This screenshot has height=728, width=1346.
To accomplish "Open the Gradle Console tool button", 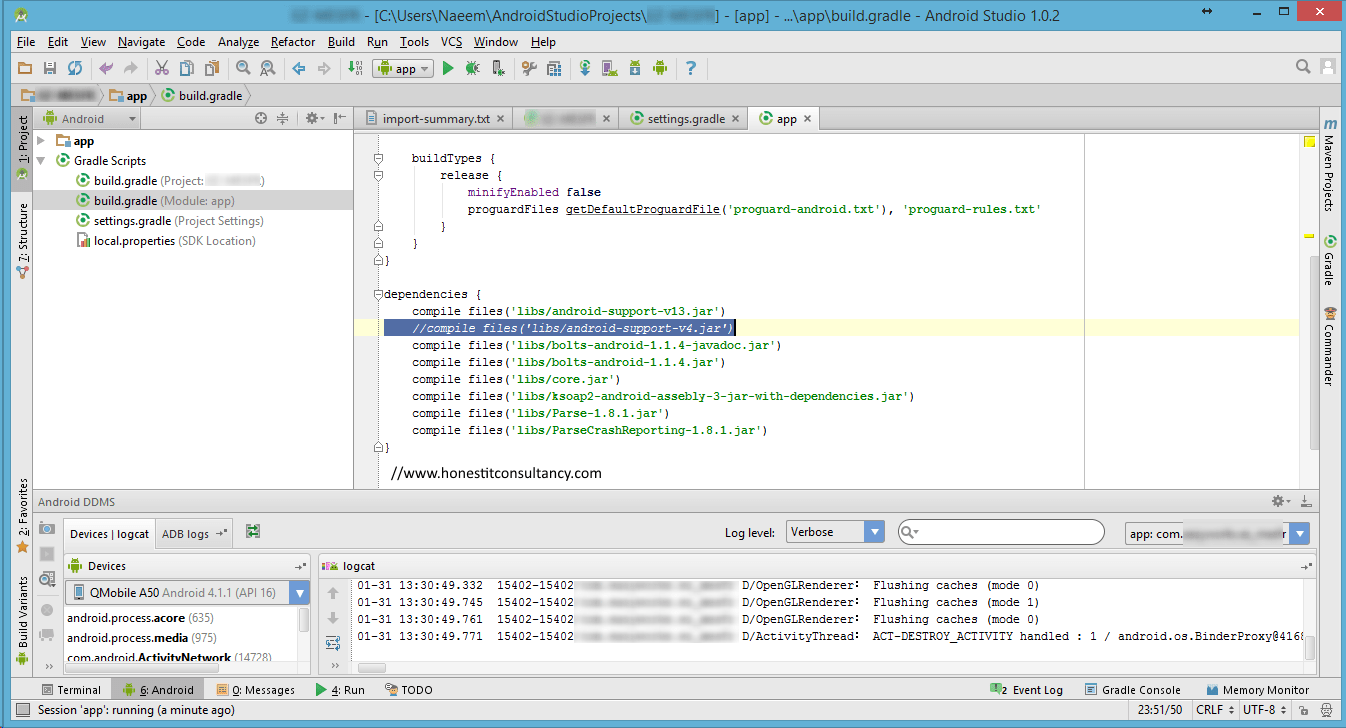I will 1132,689.
